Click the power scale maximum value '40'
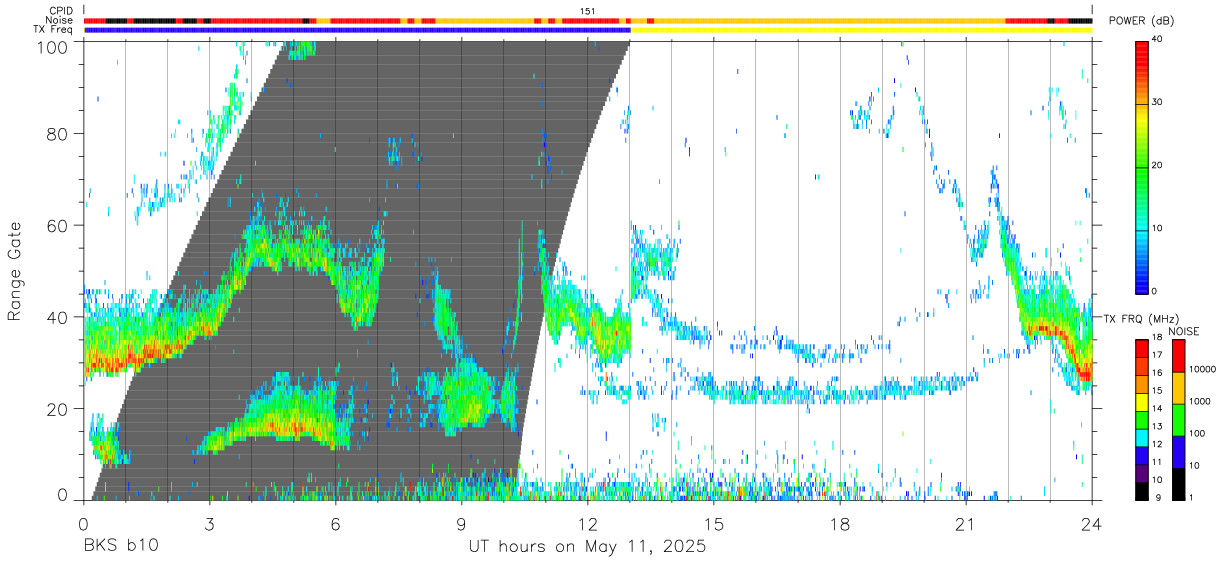Image resolution: width=1228 pixels, height=567 pixels. coord(1157,40)
